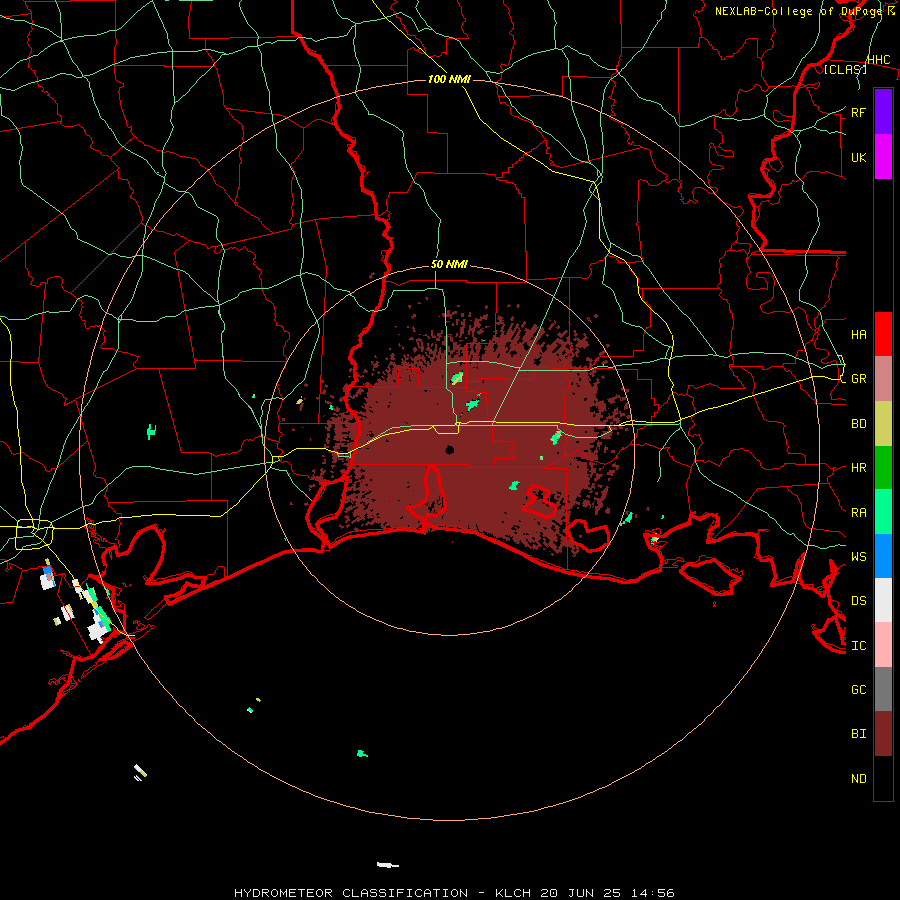Click the UK legend label
Screen dimensions: 900x900
pyautogui.click(x=858, y=157)
